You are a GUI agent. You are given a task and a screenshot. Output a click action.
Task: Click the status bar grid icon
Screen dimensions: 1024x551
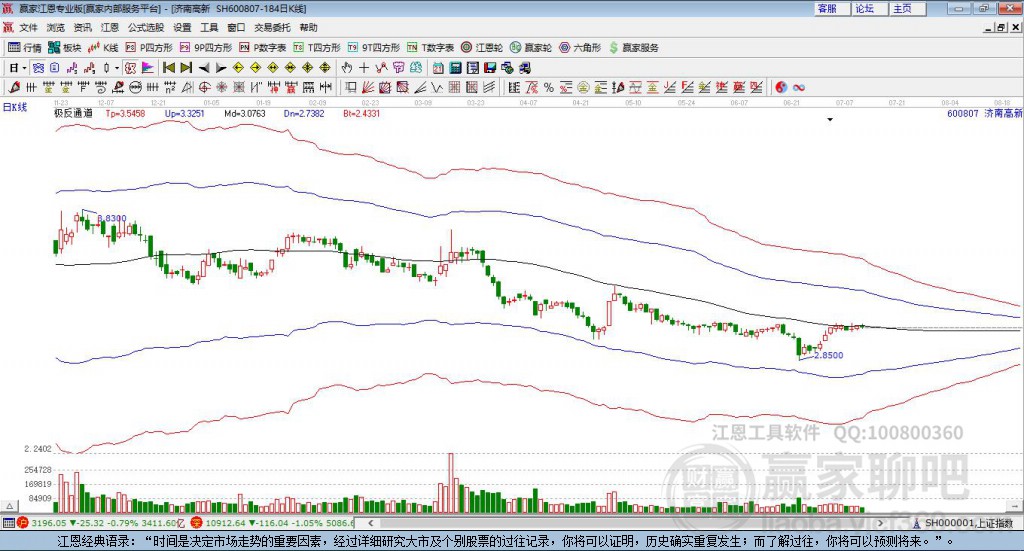coord(8,523)
